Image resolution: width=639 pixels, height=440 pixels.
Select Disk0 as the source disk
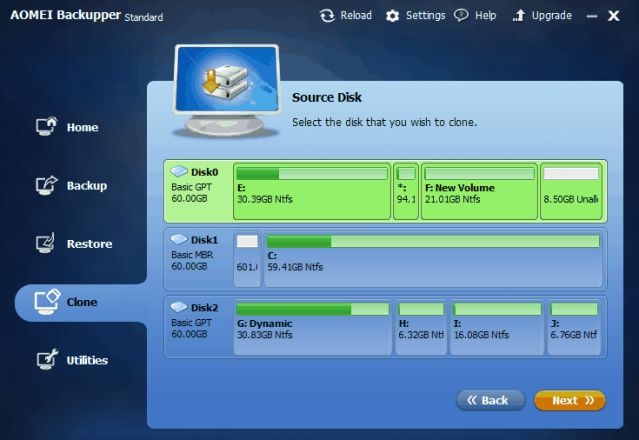click(x=197, y=190)
